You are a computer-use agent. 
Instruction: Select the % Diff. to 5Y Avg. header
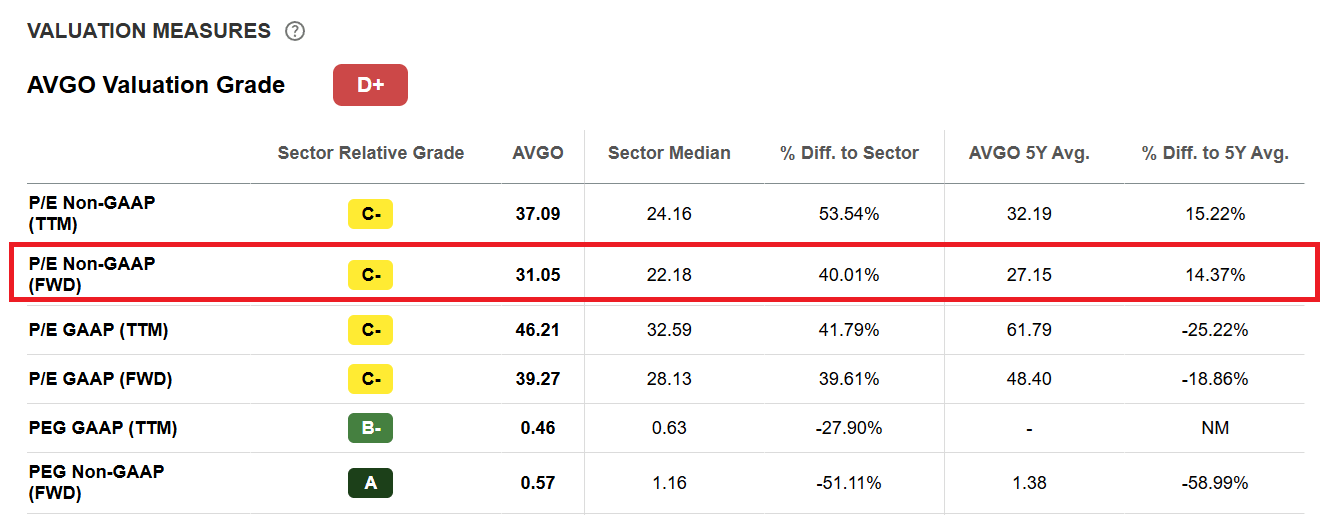pyautogui.click(x=1215, y=153)
